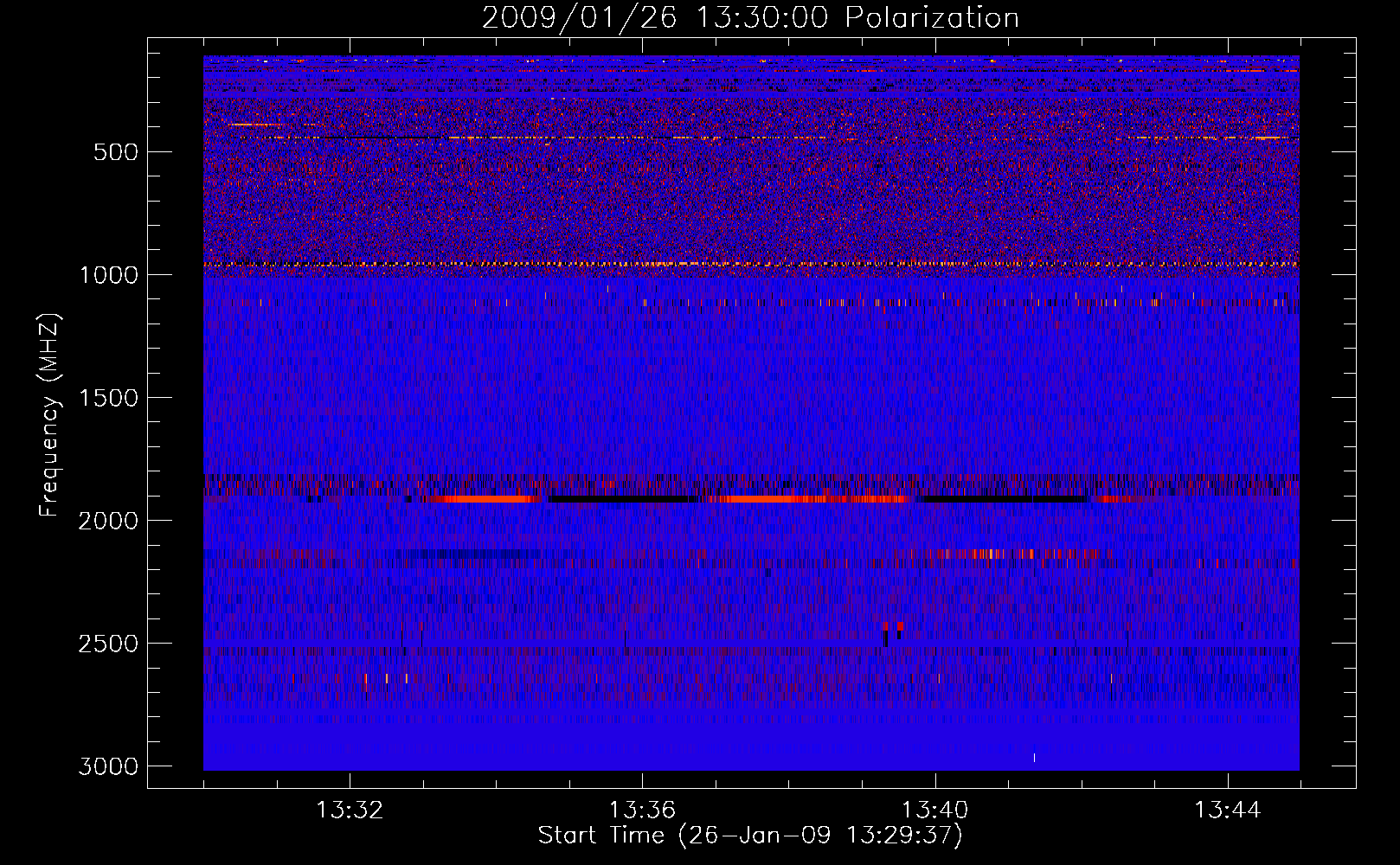Click the 1000 frequency tick label
The image size is (1400, 865).
[108, 275]
